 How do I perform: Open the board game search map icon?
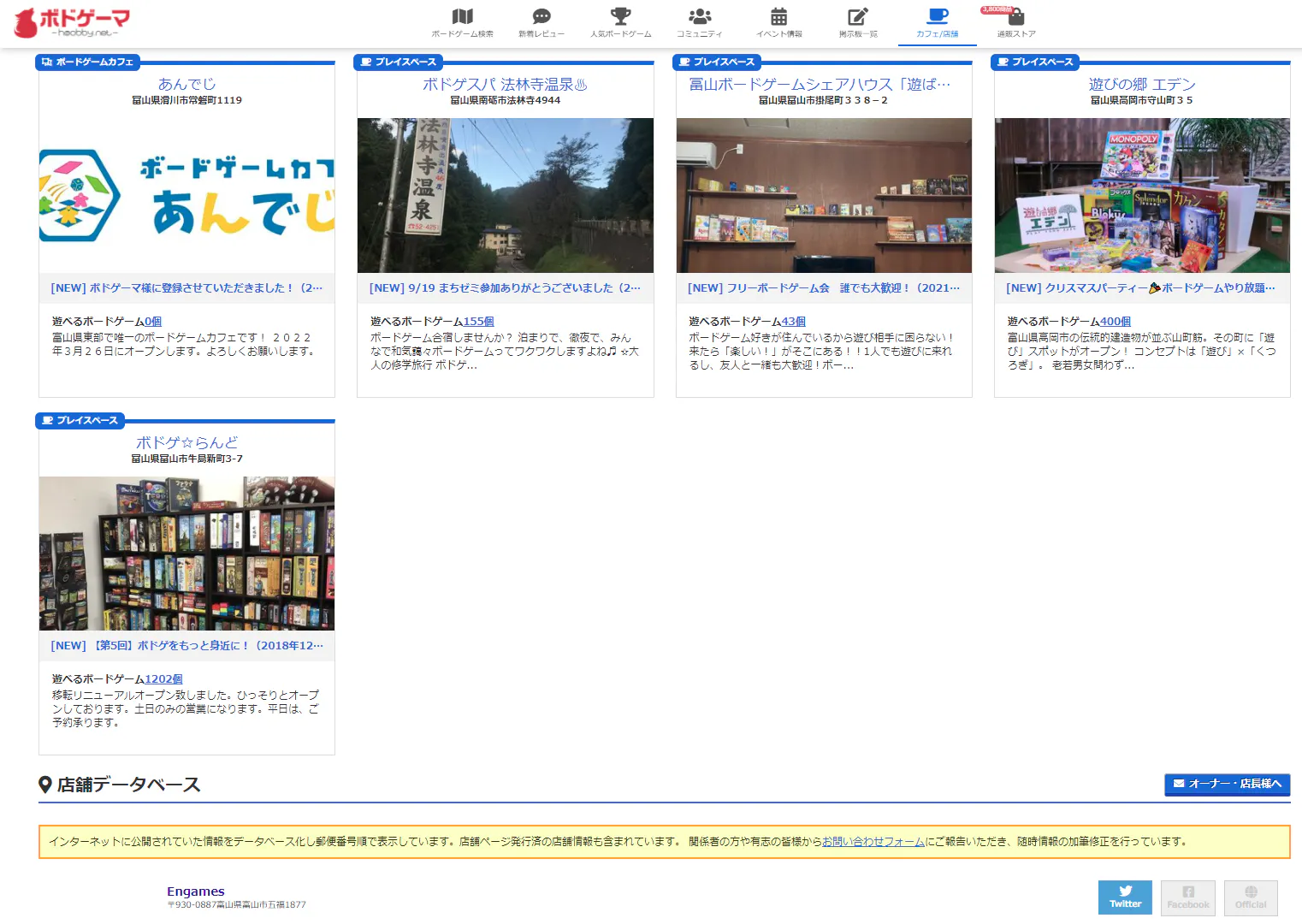coord(462,17)
